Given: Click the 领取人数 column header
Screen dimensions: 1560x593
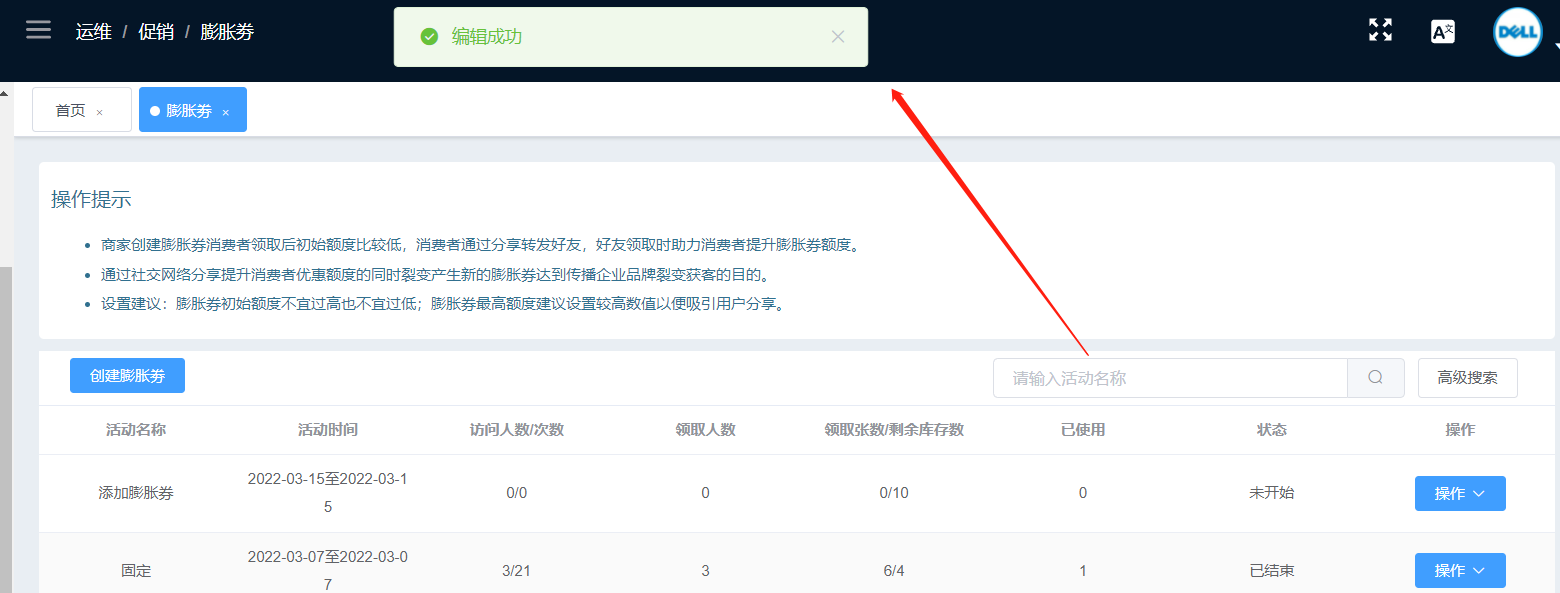Looking at the screenshot, I should click(705, 430).
